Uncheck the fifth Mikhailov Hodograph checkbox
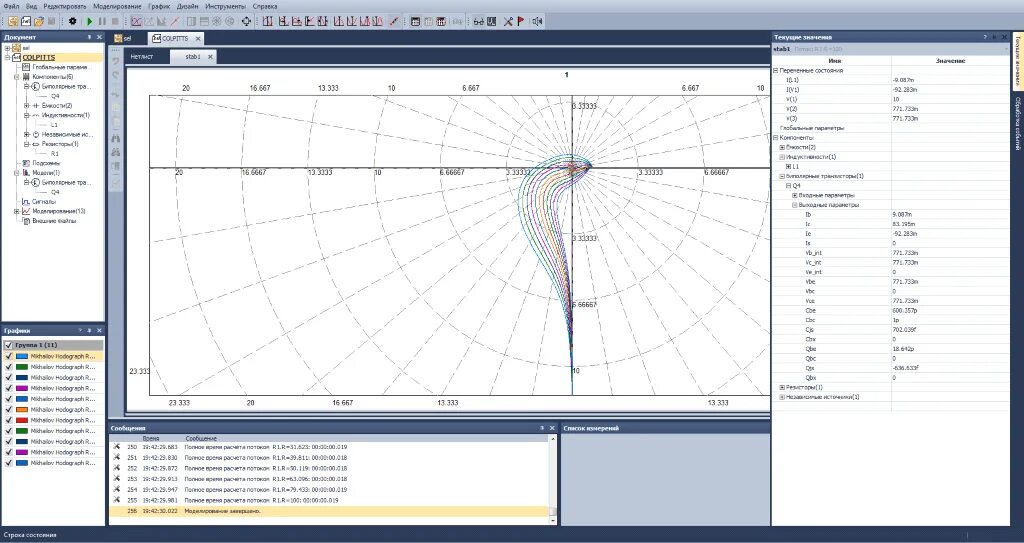Image resolution: width=1024 pixels, height=543 pixels. coord(8,399)
